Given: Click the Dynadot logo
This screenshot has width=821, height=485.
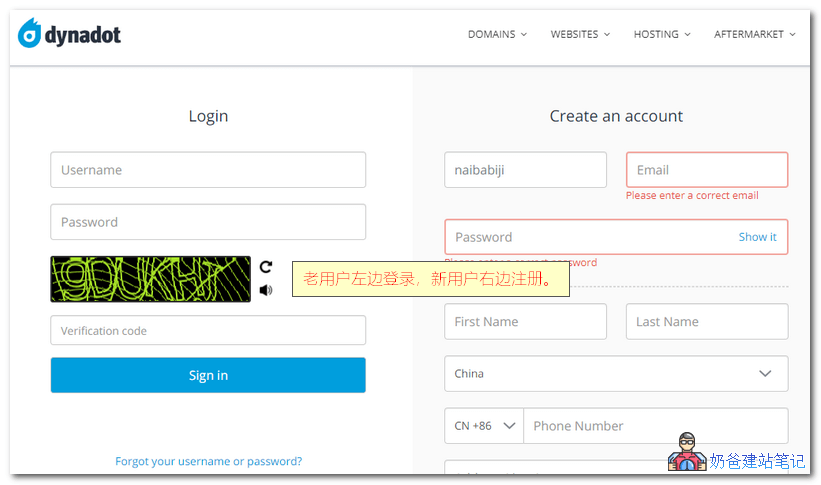Looking at the screenshot, I should pyautogui.click(x=70, y=34).
